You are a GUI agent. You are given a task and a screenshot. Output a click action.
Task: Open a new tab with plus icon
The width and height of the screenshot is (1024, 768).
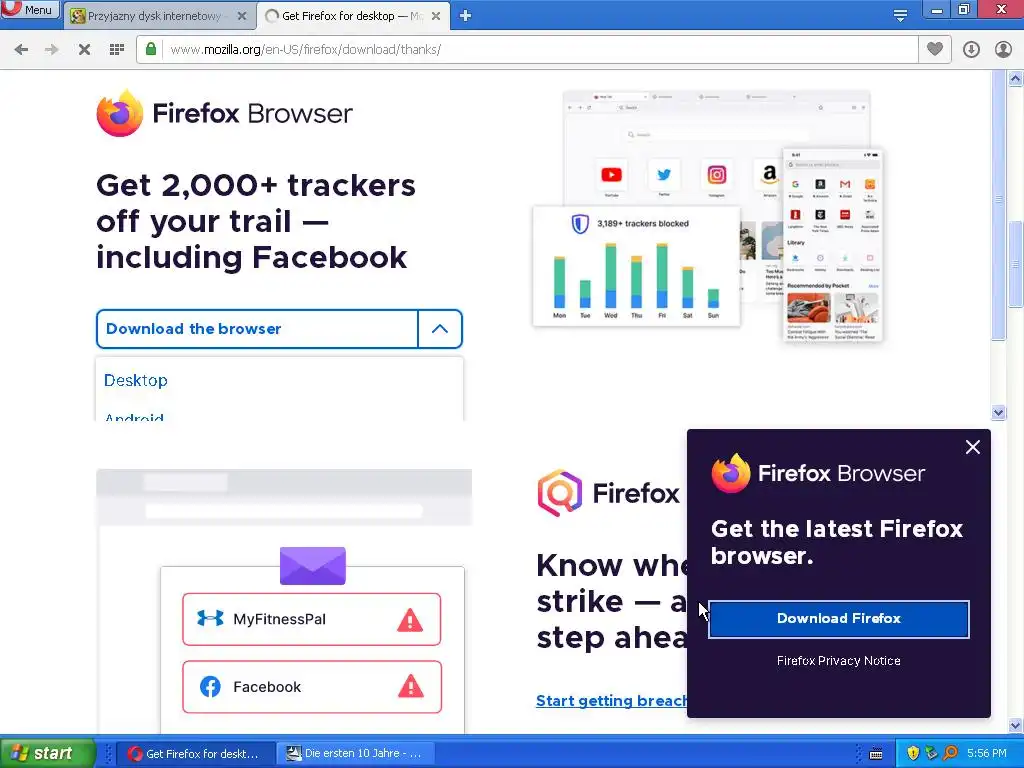coord(465,16)
